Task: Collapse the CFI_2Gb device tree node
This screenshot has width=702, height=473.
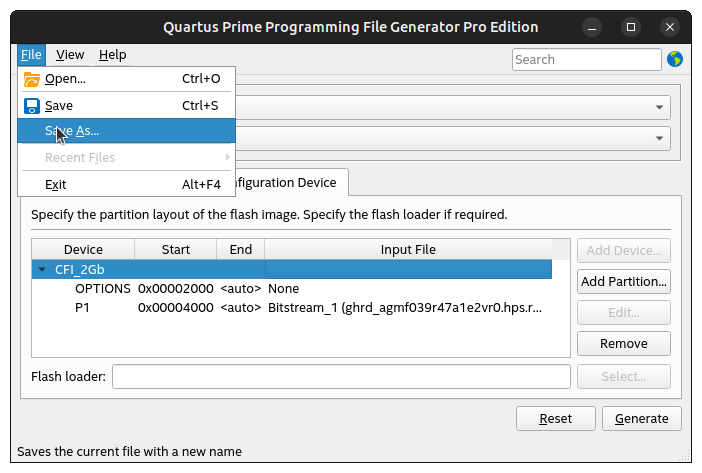Action: (x=42, y=269)
